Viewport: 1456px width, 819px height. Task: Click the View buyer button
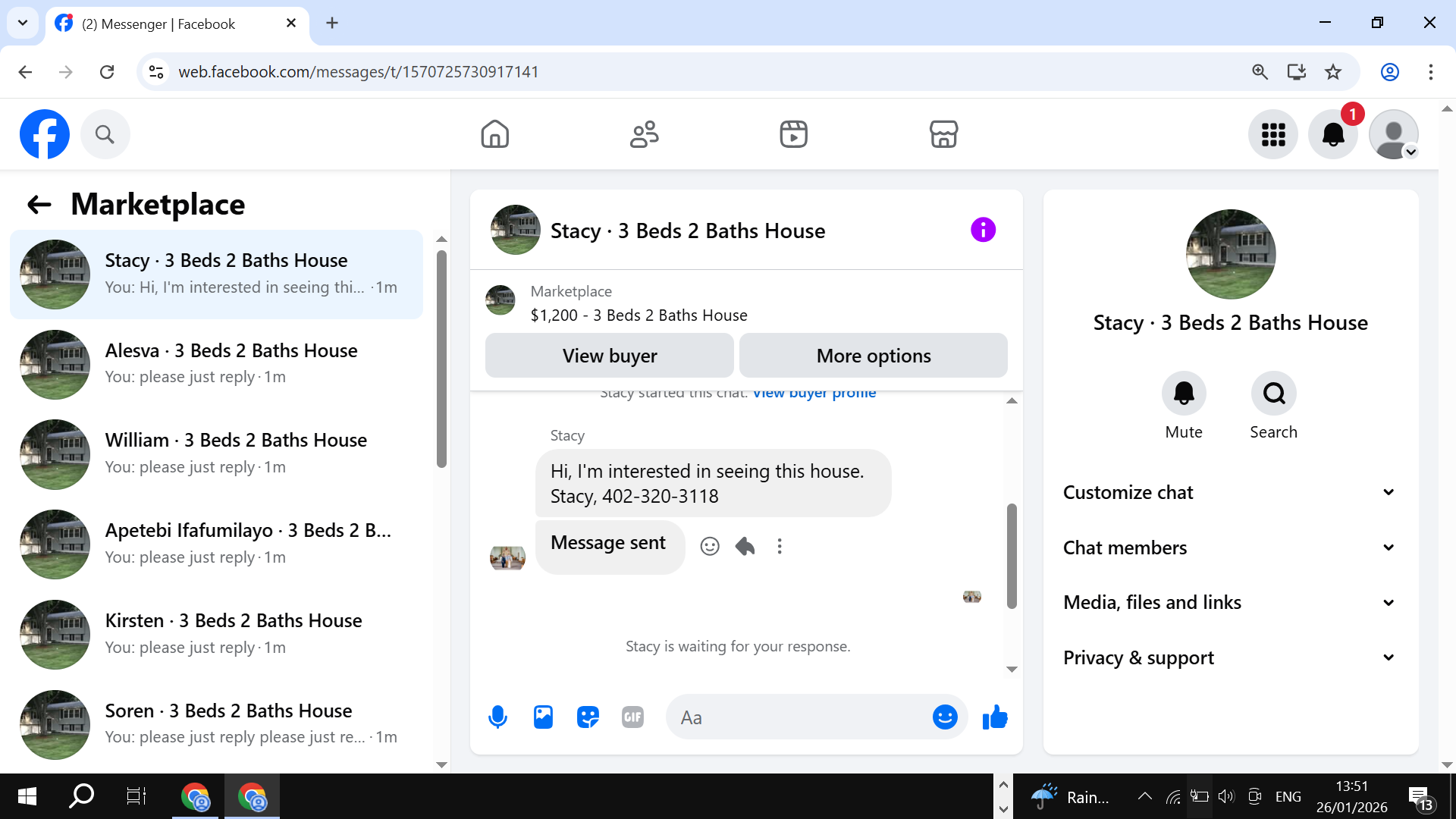click(609, 356)
